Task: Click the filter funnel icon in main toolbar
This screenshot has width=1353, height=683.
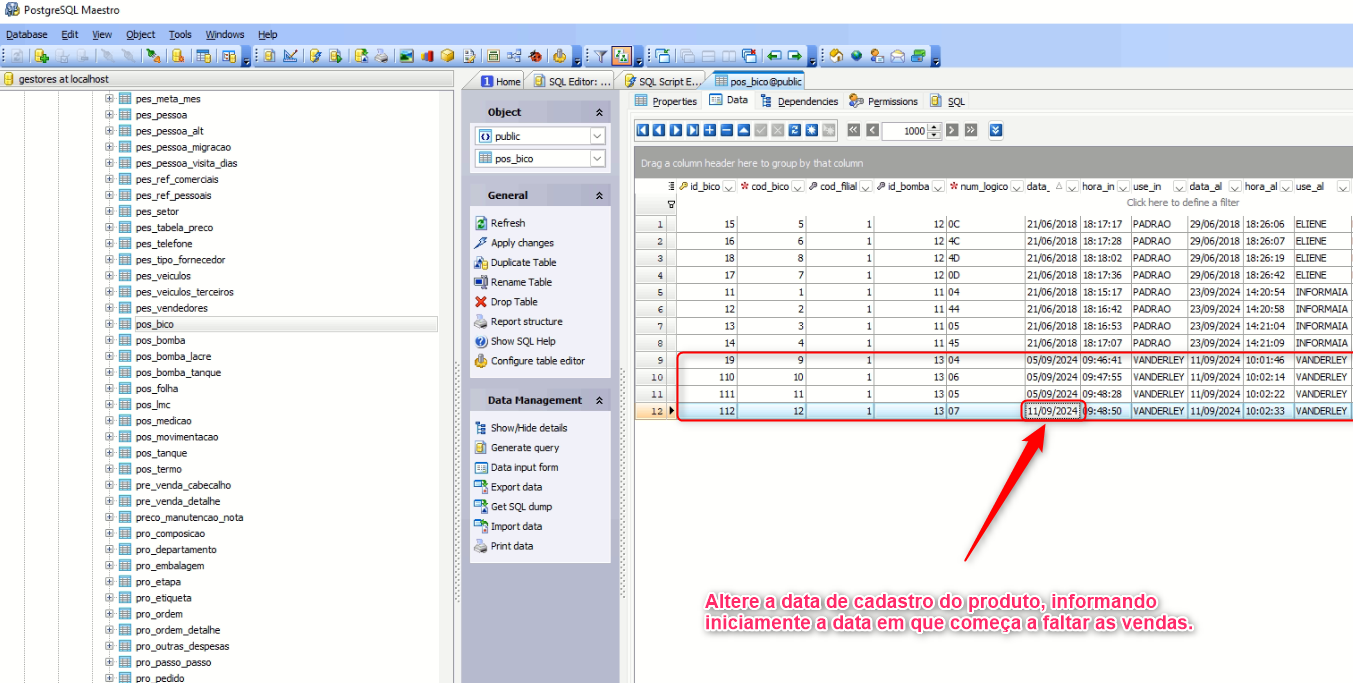Action: click(601, 56)
